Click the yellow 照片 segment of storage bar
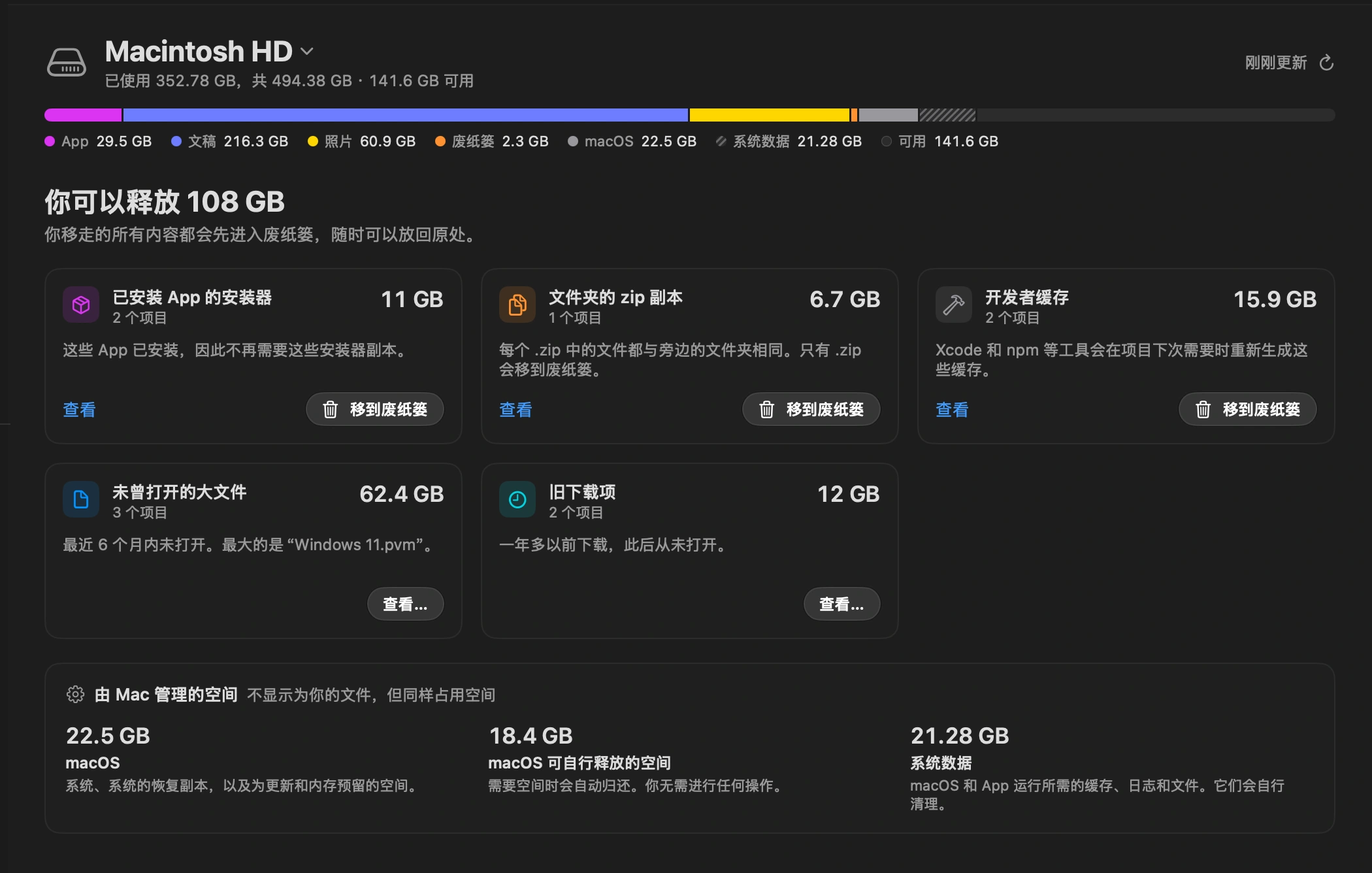1372x873 pixels. click(x=770, y=115)
